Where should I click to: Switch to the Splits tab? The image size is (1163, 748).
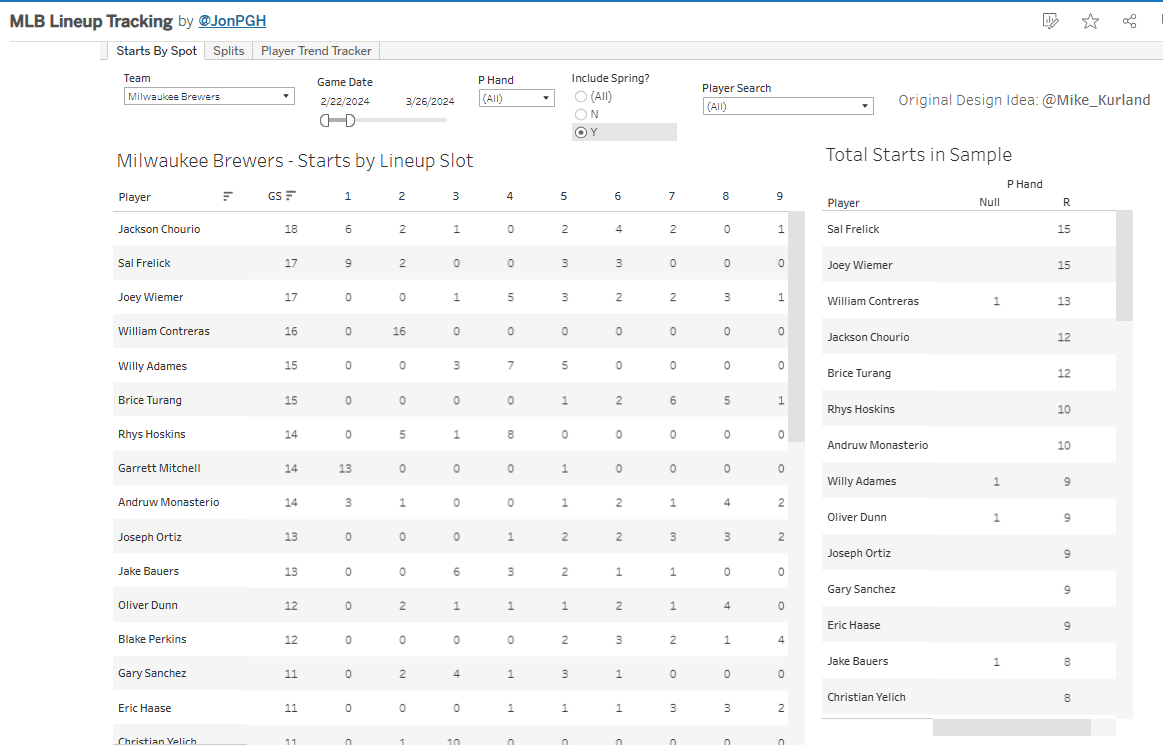point(228,50)
